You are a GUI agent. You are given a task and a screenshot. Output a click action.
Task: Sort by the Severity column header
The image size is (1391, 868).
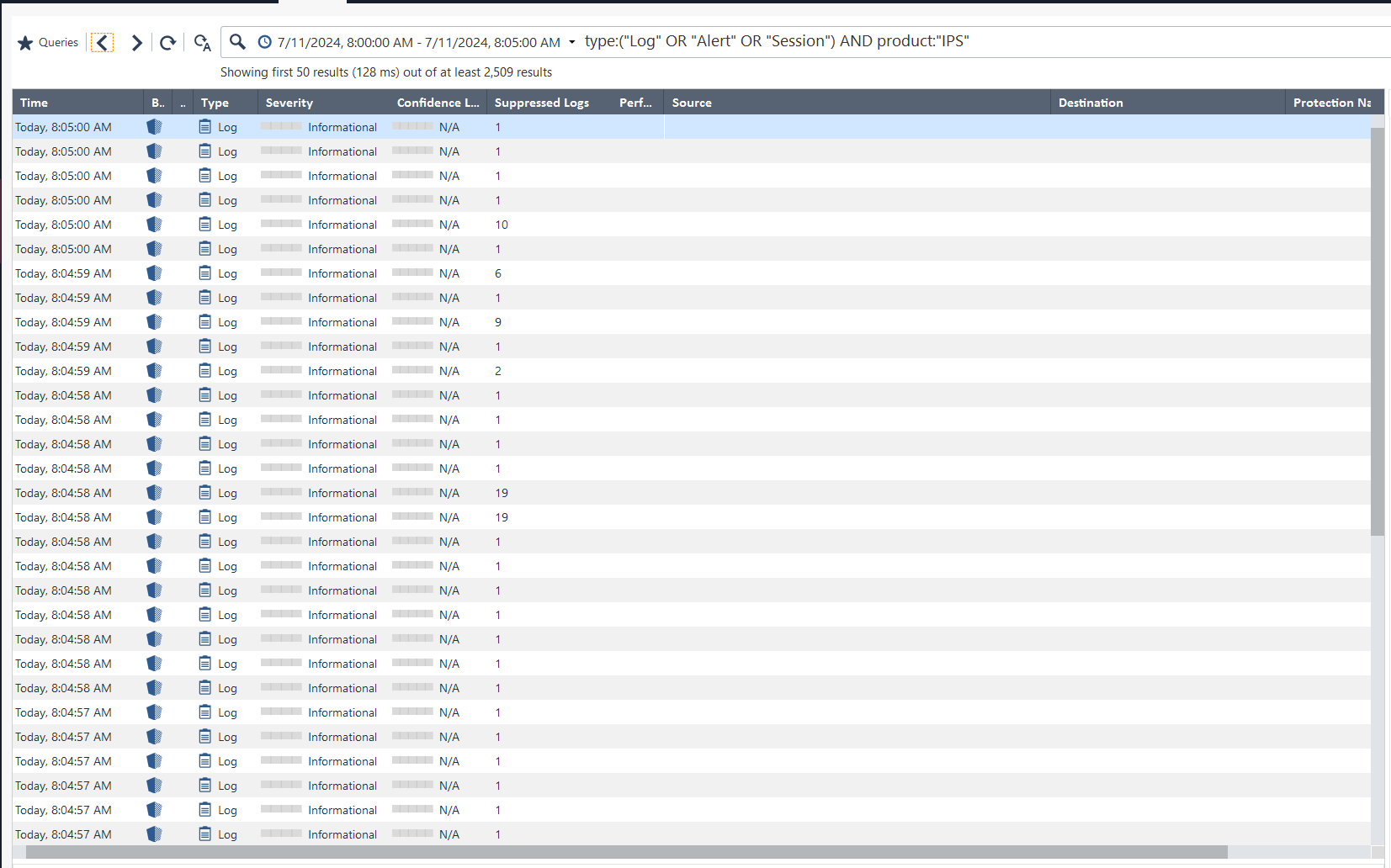tap(289, 103)
